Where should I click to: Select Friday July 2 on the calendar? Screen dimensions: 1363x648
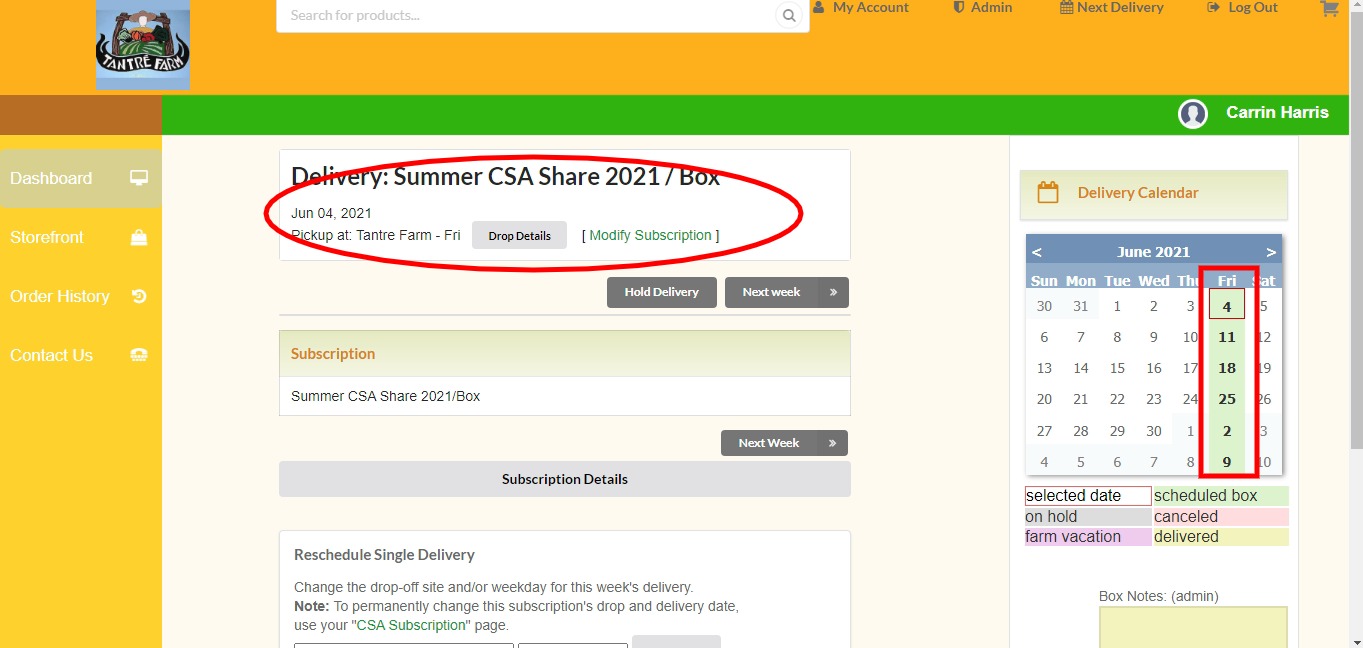coord(1227,431)
